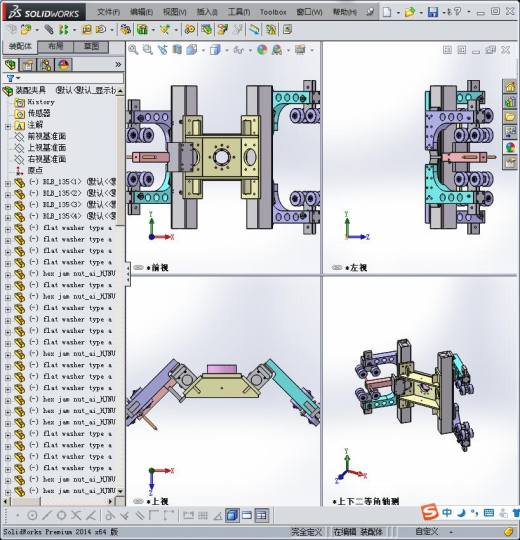The width and height of the screenshot is (520, 540).
Task: Click the New document icon
Action: (387, 12)
